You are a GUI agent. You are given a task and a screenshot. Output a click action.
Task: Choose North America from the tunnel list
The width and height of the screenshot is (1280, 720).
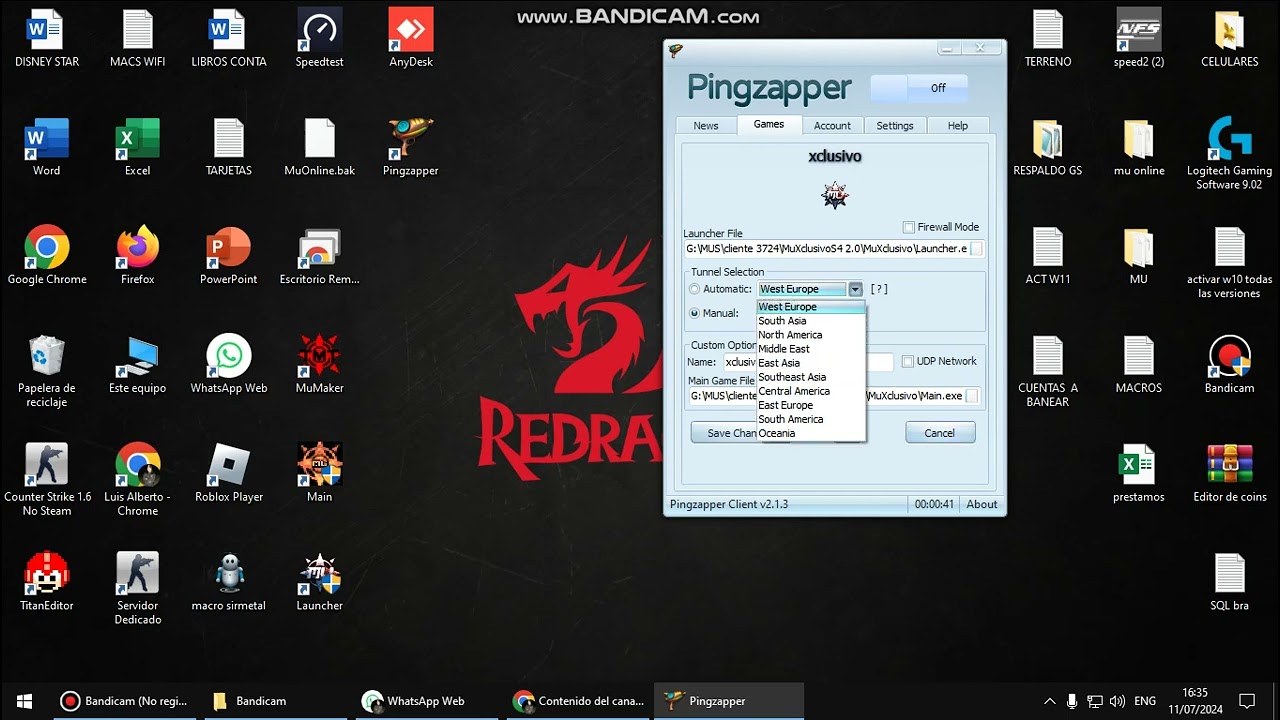(811, 335)
